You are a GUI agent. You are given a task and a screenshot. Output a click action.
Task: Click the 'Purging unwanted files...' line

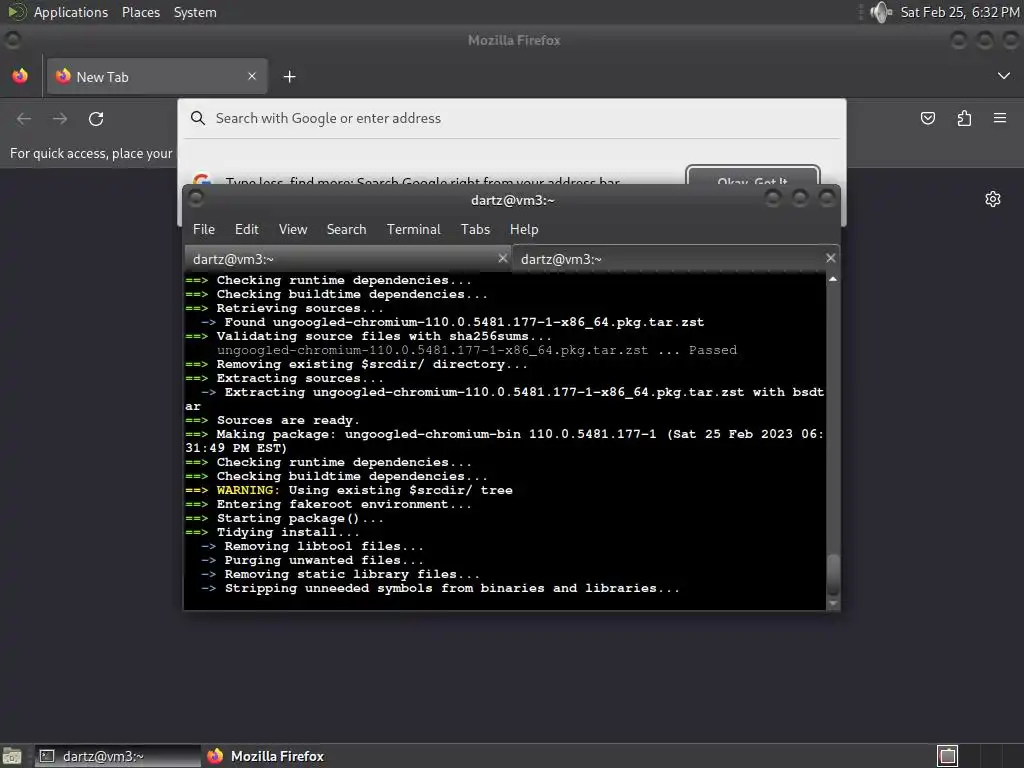[x=312, y=560]
